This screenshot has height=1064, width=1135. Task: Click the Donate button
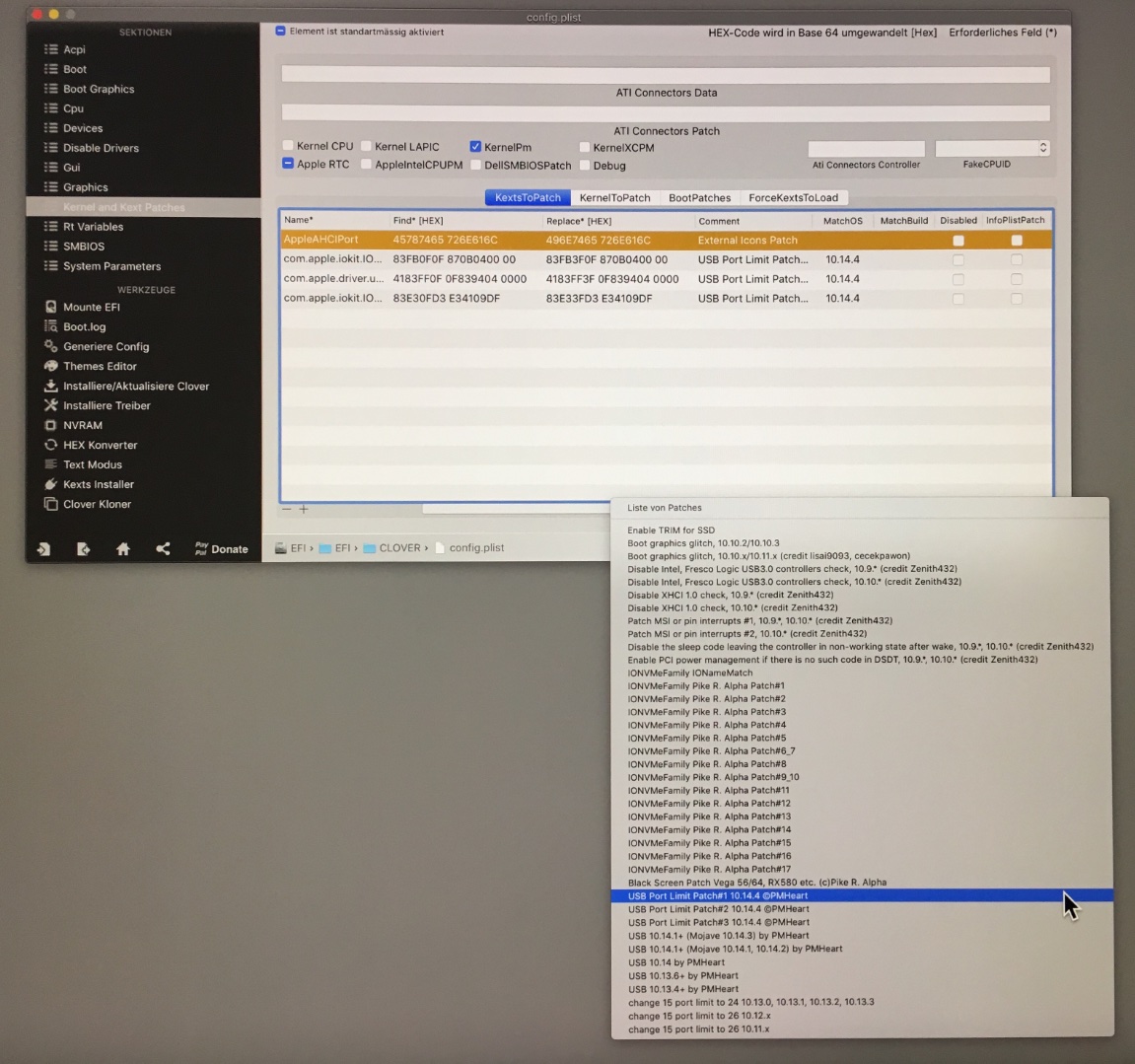pos(222,549)
